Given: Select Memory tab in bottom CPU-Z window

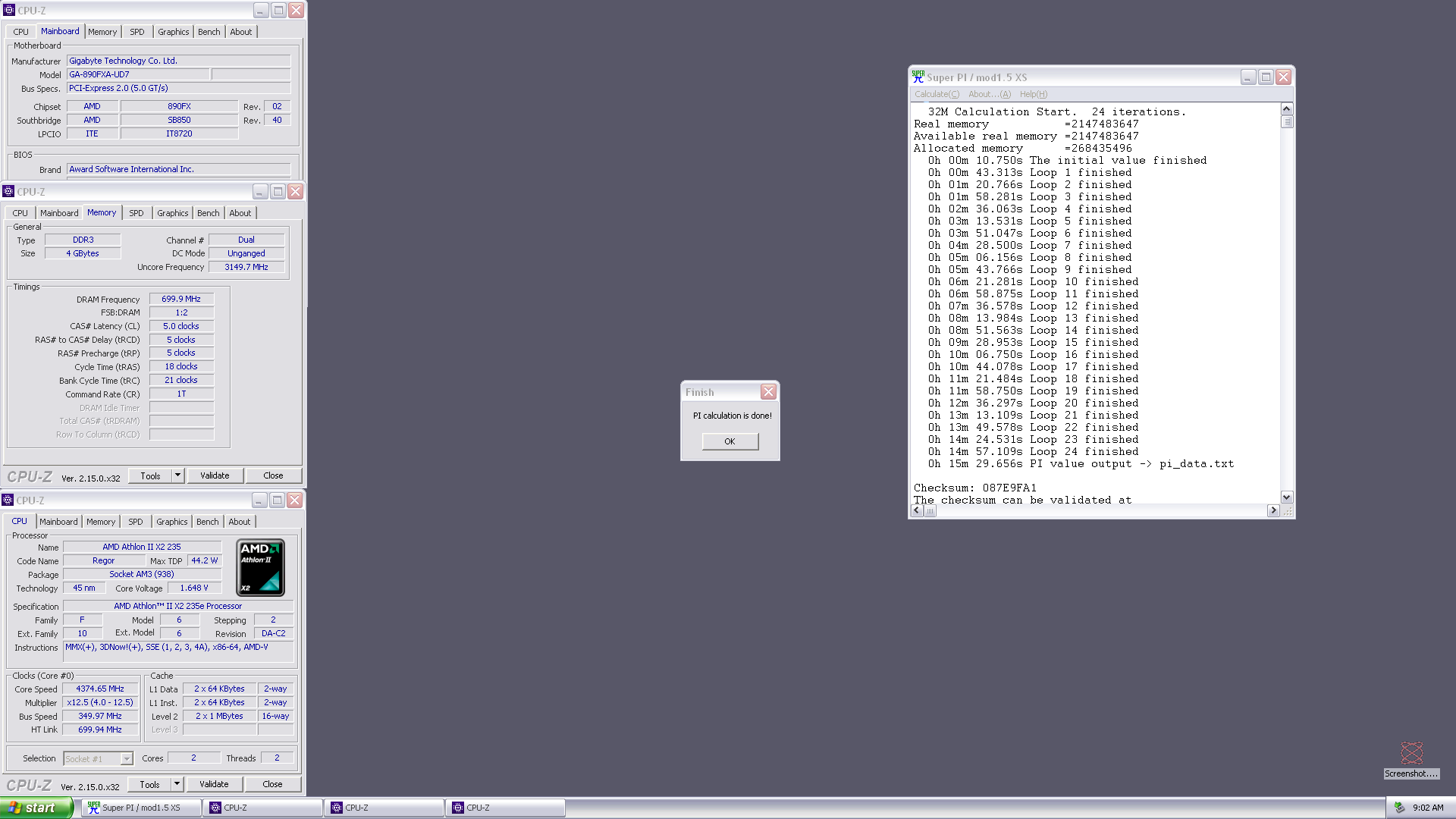Looking at the screenshot, I should (x=101, y=522).
